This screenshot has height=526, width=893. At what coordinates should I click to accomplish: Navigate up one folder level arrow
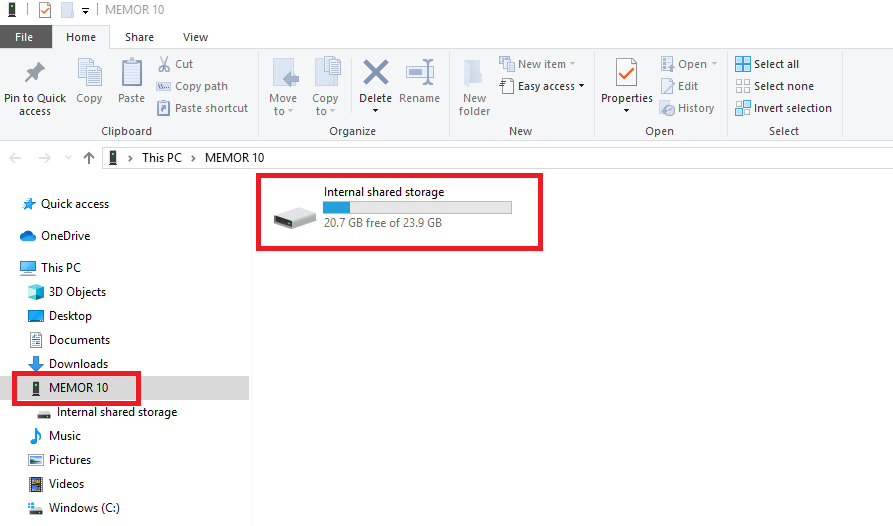click(x=89, y=158)
